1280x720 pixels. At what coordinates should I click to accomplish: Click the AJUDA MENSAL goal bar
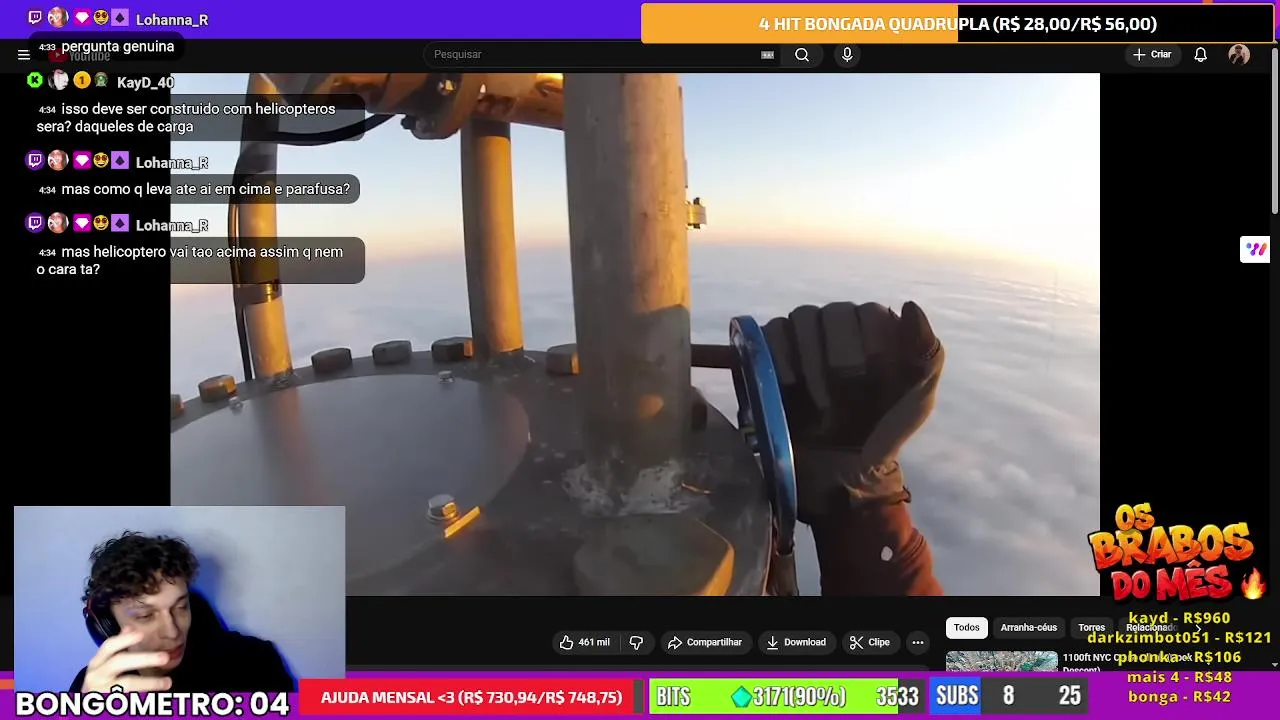click(x=471, y=698)
